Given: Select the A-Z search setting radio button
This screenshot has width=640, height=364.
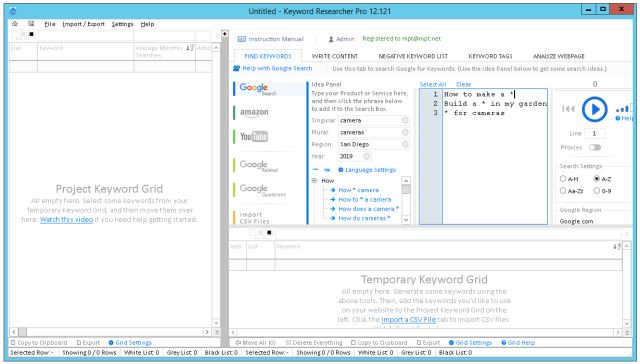Looking at the screenshot, I should coord(597,179).
